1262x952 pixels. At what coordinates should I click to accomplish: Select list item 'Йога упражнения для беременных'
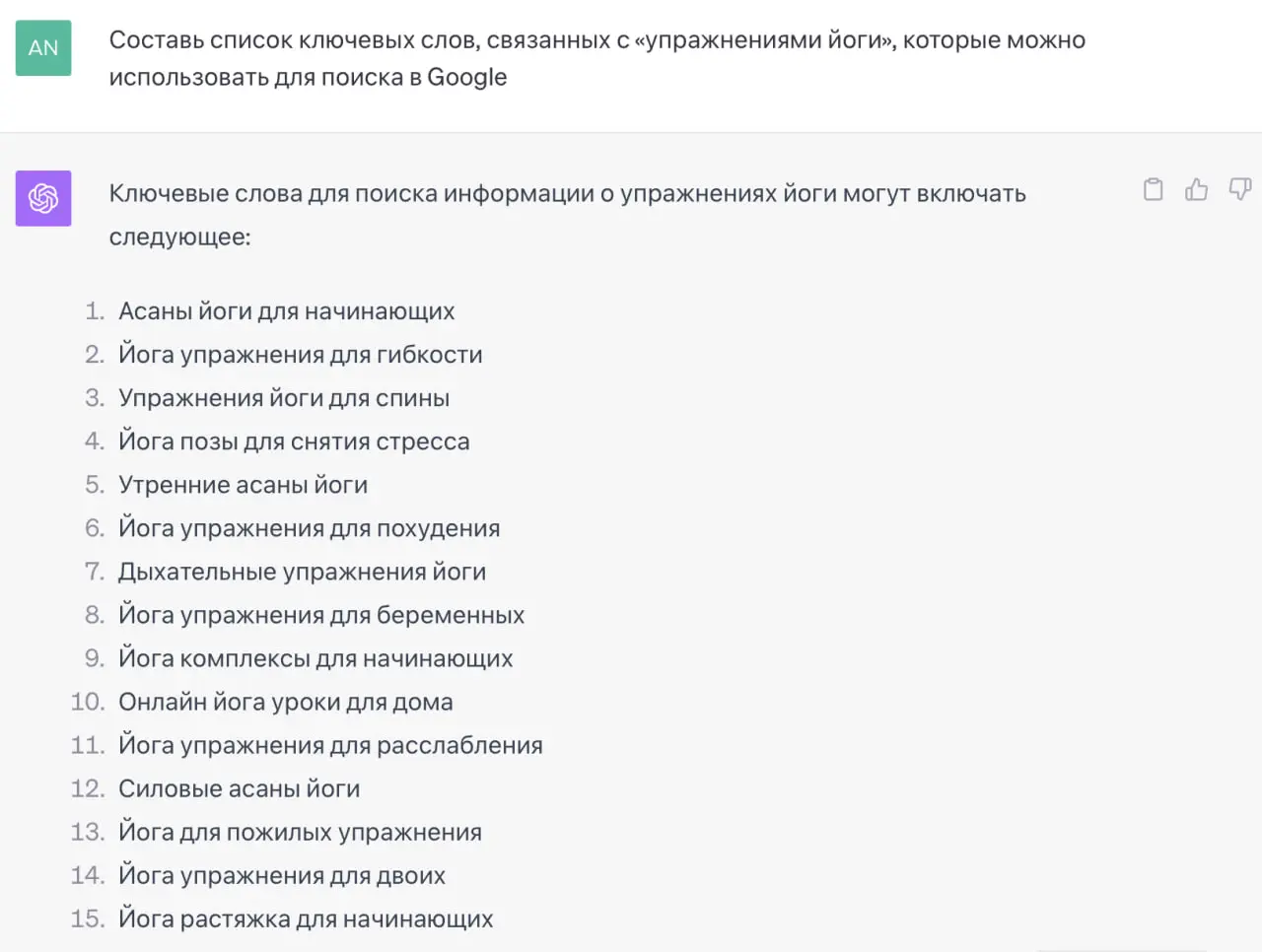[x=321, y=615]
